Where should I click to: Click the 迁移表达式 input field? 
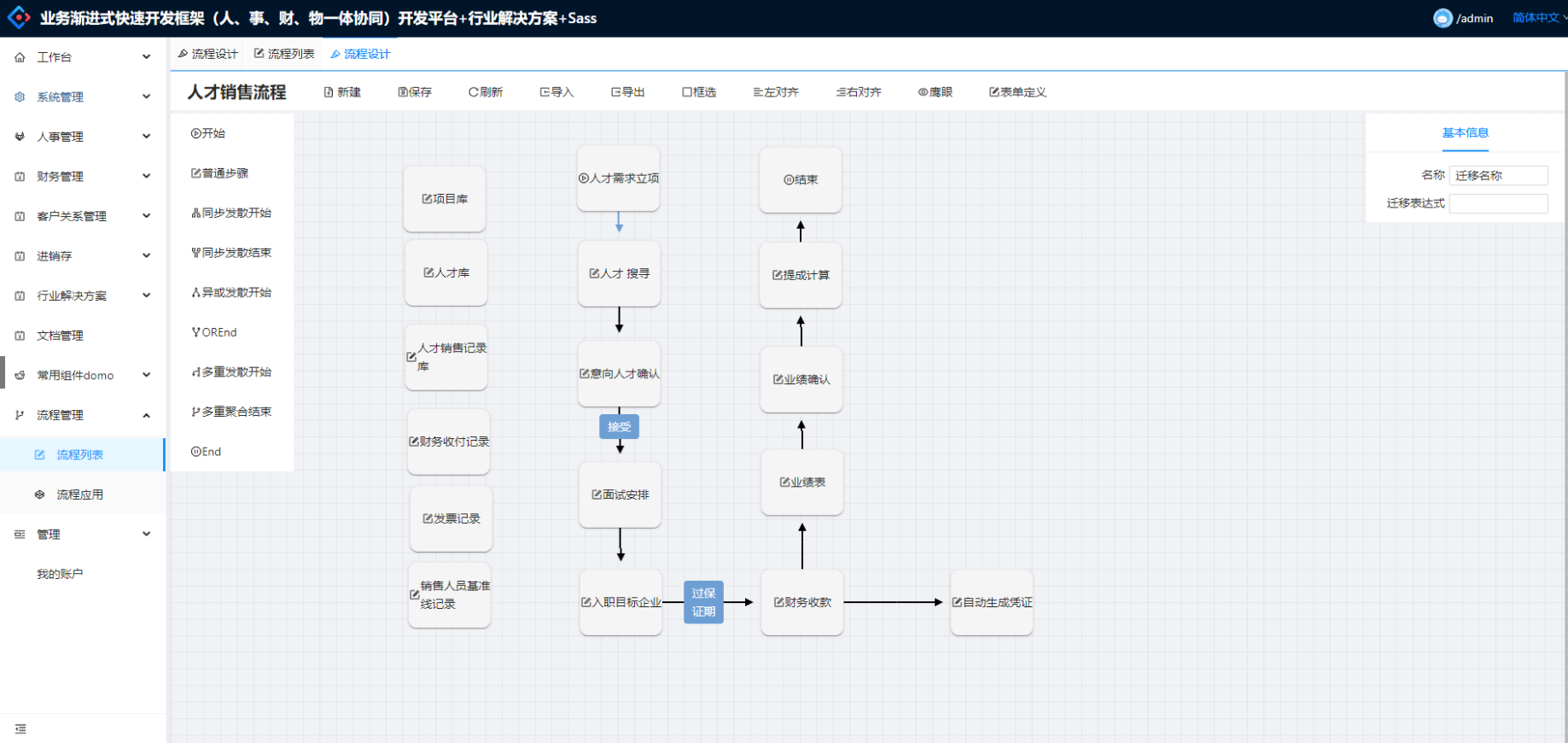click(x=1498, y=203)
